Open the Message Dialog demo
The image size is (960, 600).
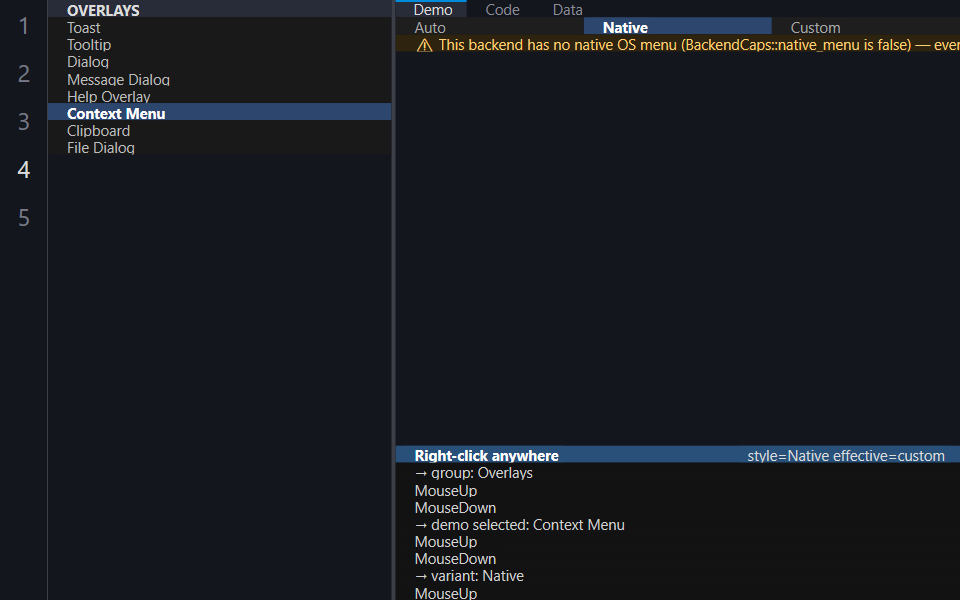tap(219, 80)
